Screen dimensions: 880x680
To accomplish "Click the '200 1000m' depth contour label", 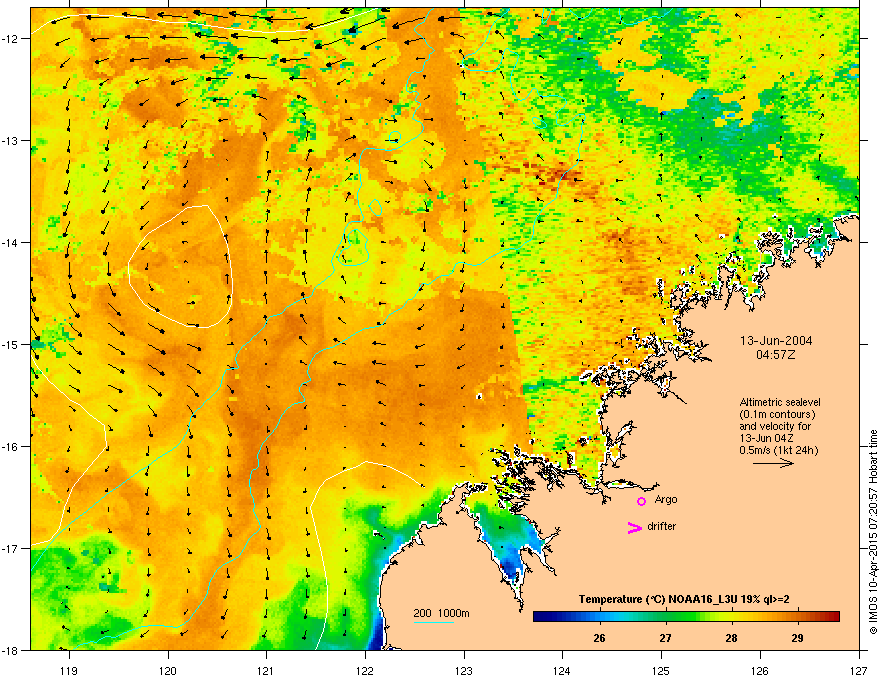I will pyautogui.click(x=441, y=613).
